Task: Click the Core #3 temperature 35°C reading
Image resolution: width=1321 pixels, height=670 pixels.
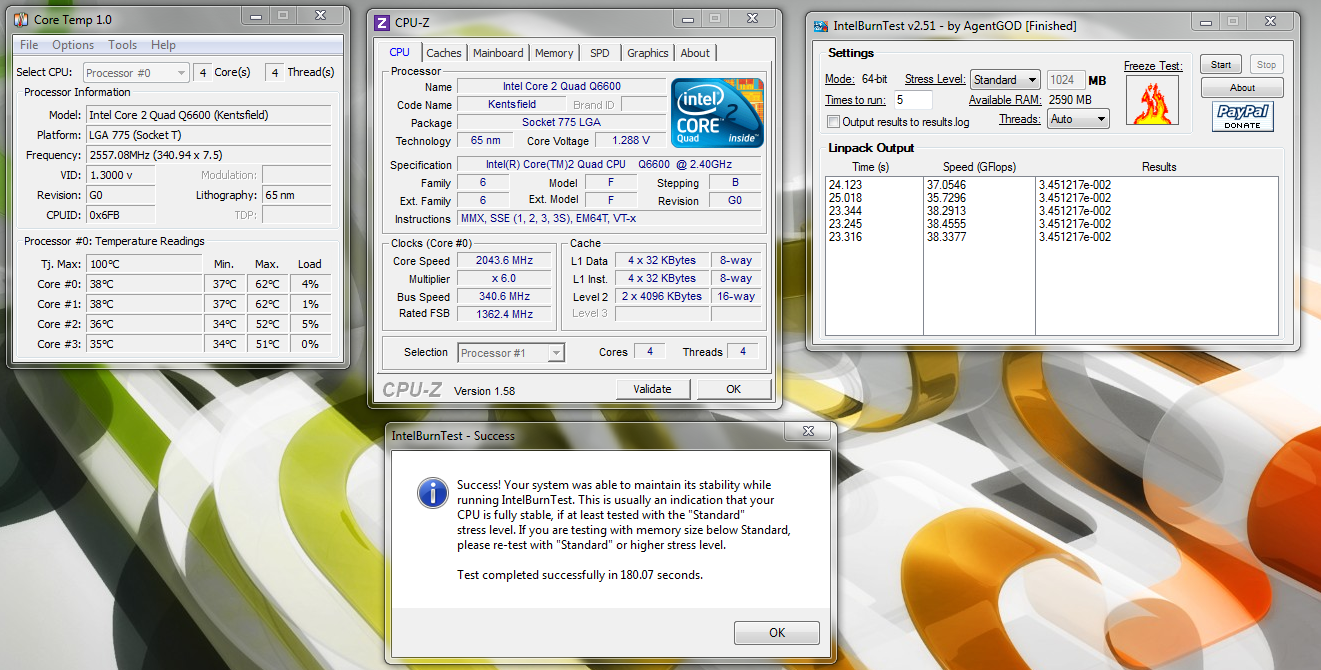Action: pos(146,344)
